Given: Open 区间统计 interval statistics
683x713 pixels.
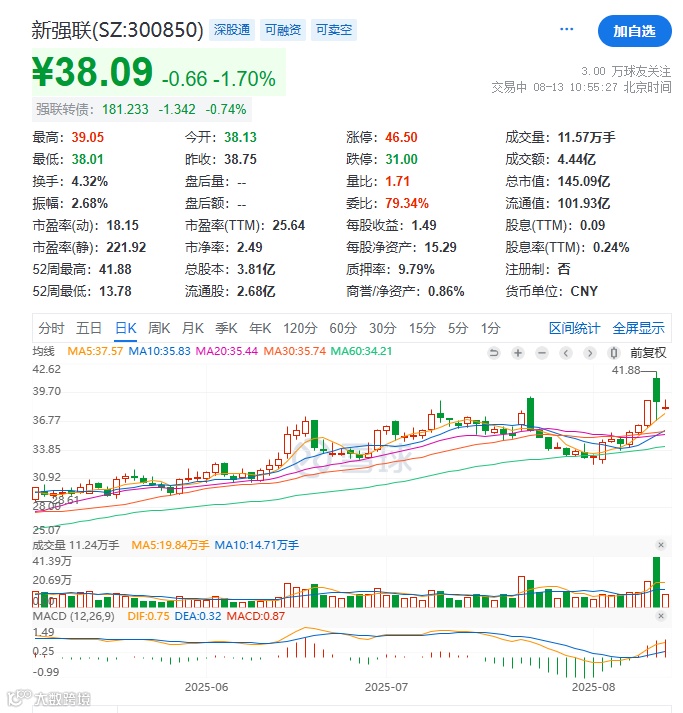Looking at the screenshot, I should point(574,328).
